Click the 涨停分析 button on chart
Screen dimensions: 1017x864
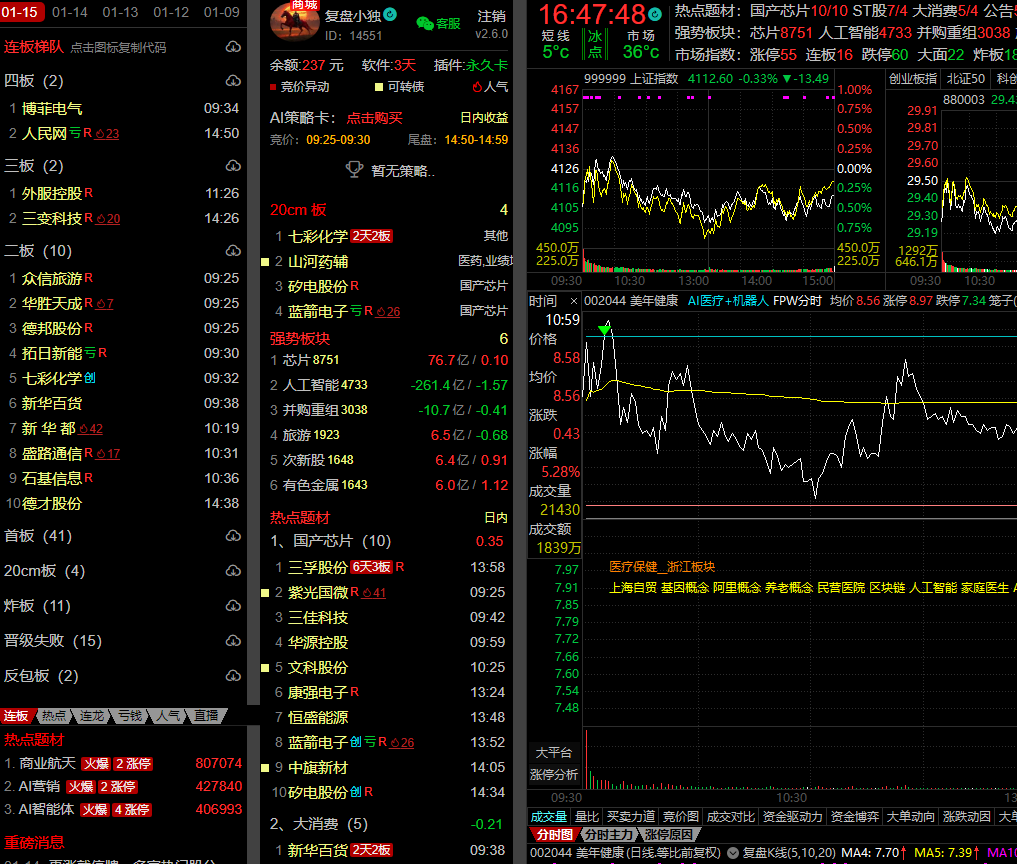553,775
